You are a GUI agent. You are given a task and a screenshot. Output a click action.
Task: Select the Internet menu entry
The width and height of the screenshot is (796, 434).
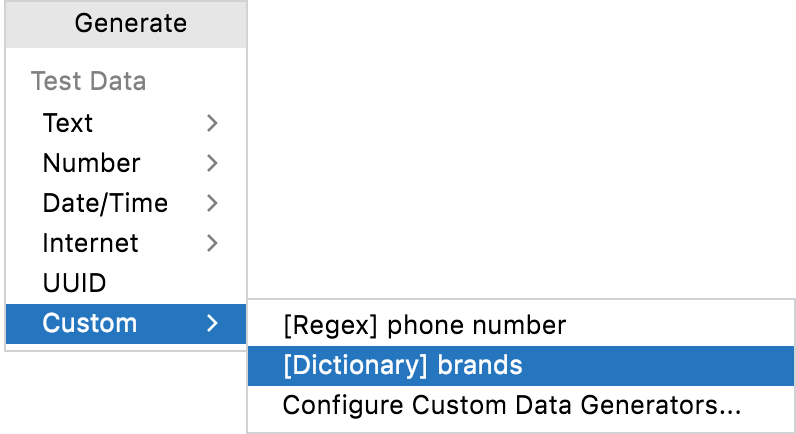pos(126,243)
